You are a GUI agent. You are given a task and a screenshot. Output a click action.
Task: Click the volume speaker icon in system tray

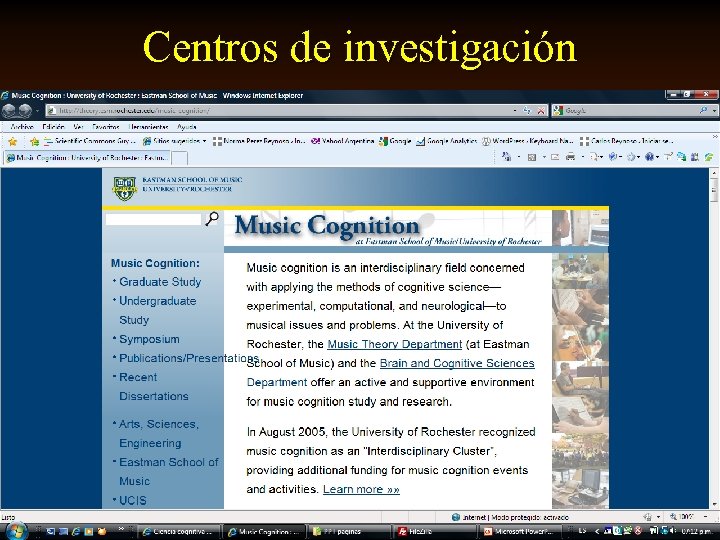[673, 531]
